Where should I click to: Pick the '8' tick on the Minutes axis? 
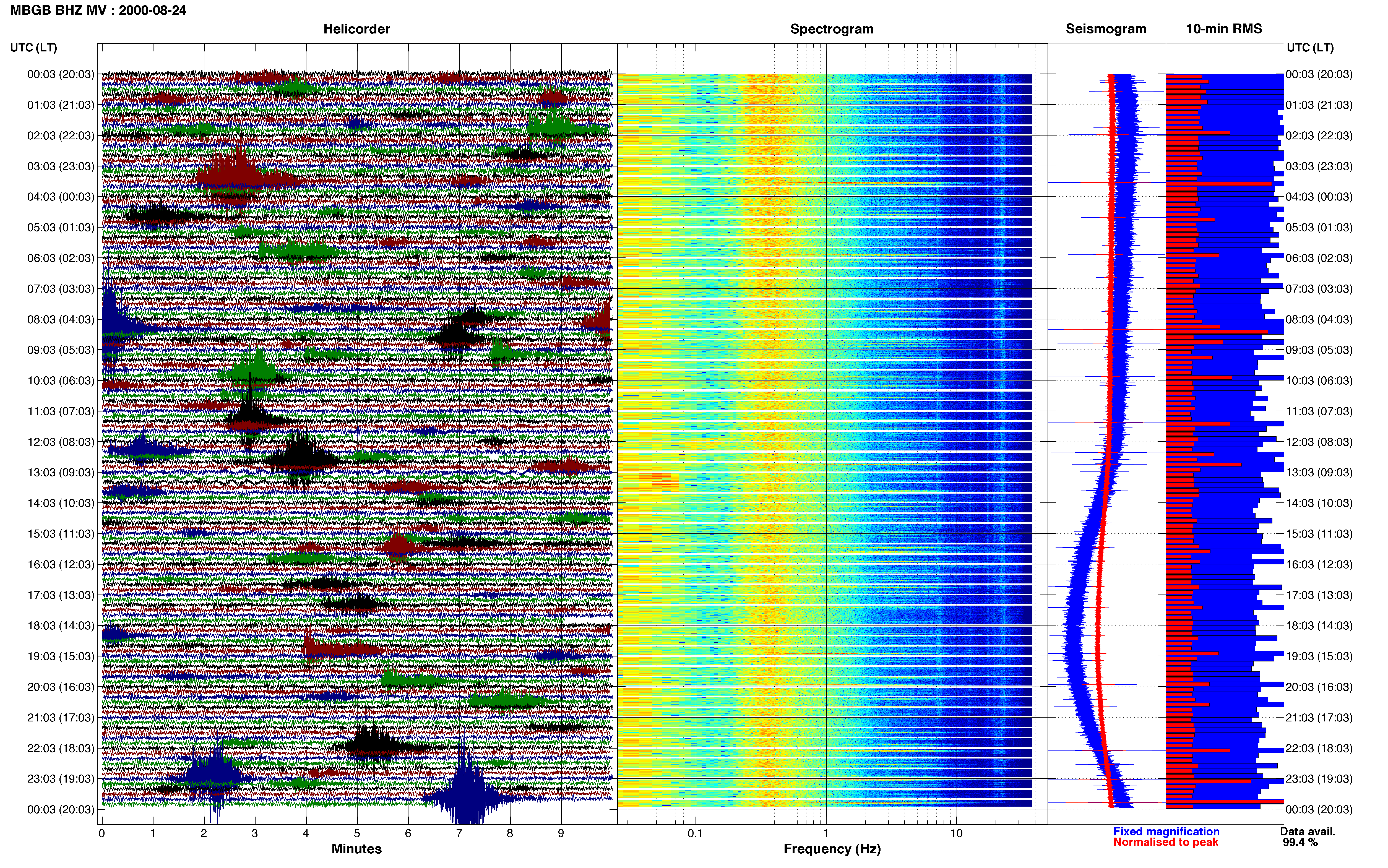tap(510, 833)
